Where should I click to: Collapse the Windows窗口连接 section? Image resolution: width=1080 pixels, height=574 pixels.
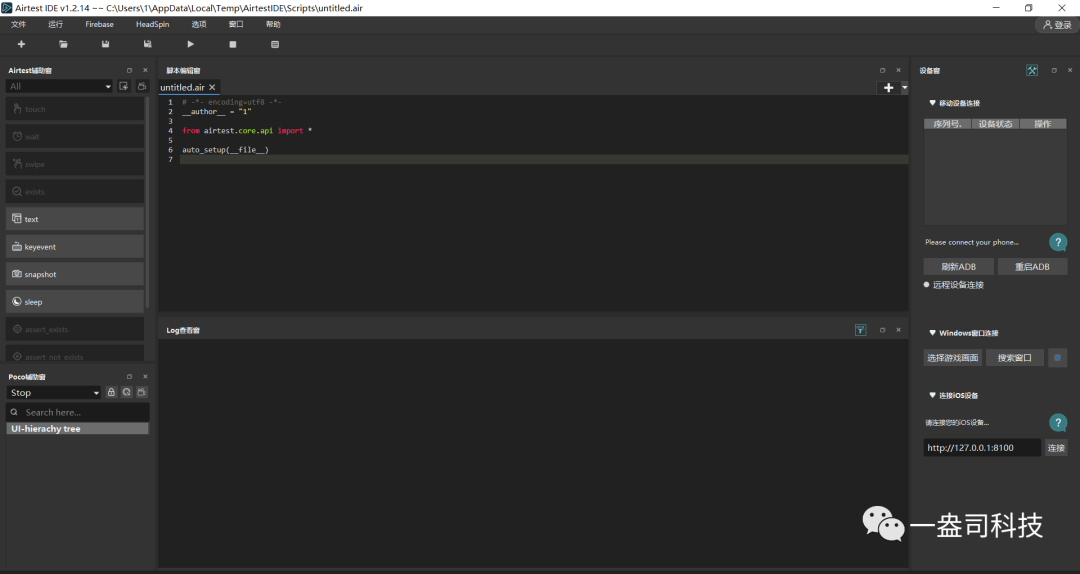click(x=933, y=333)
